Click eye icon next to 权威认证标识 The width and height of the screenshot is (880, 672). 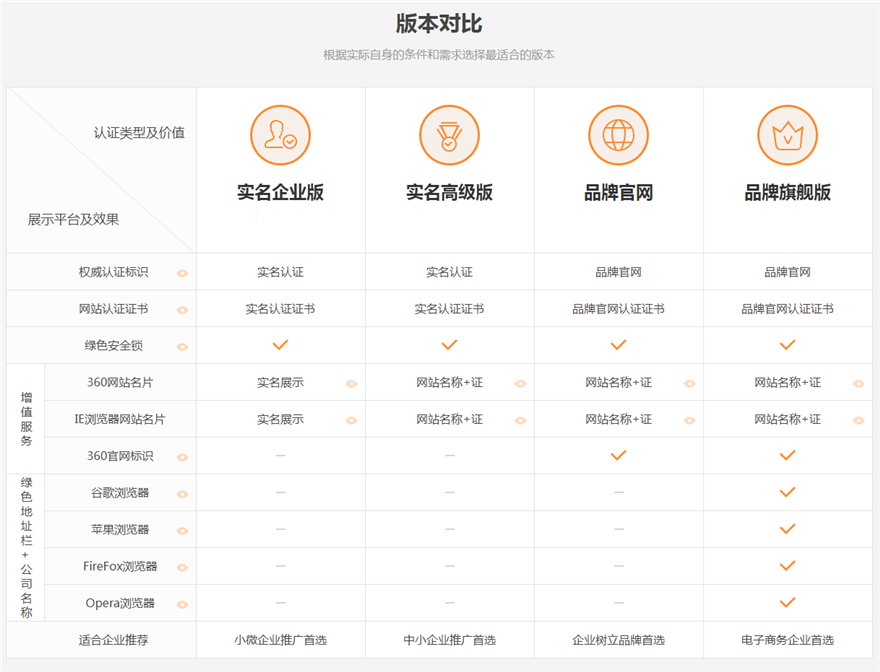(182, 273)
